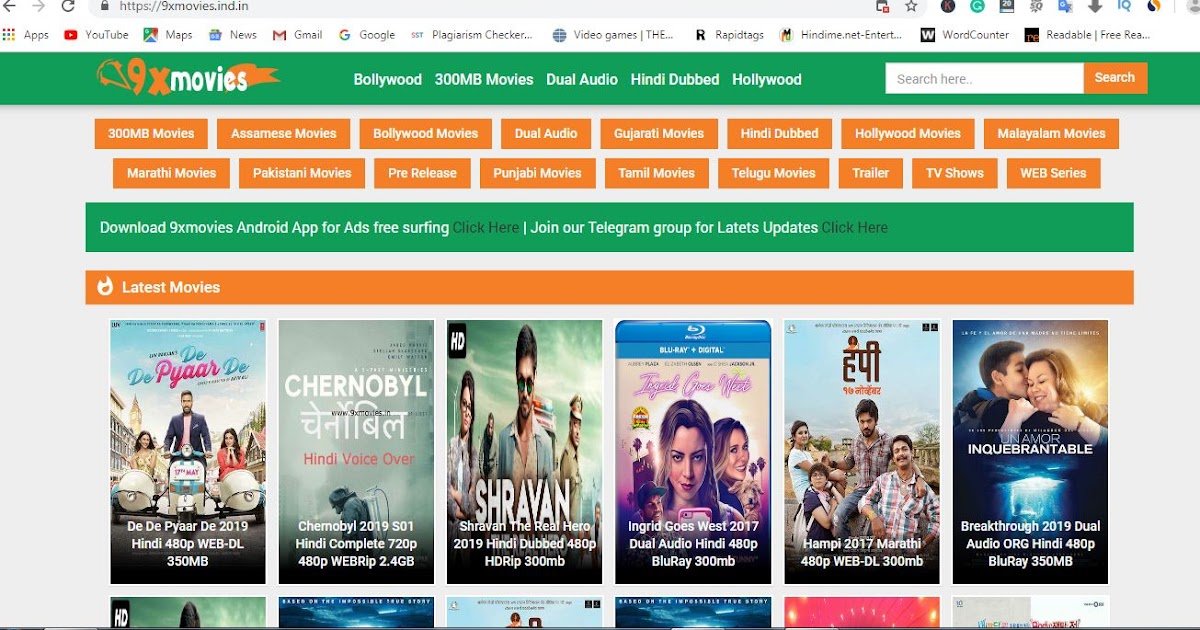Open the Ingrid Goes West poster
This screenshot has width=1200, height=630.
coord(693,452)
